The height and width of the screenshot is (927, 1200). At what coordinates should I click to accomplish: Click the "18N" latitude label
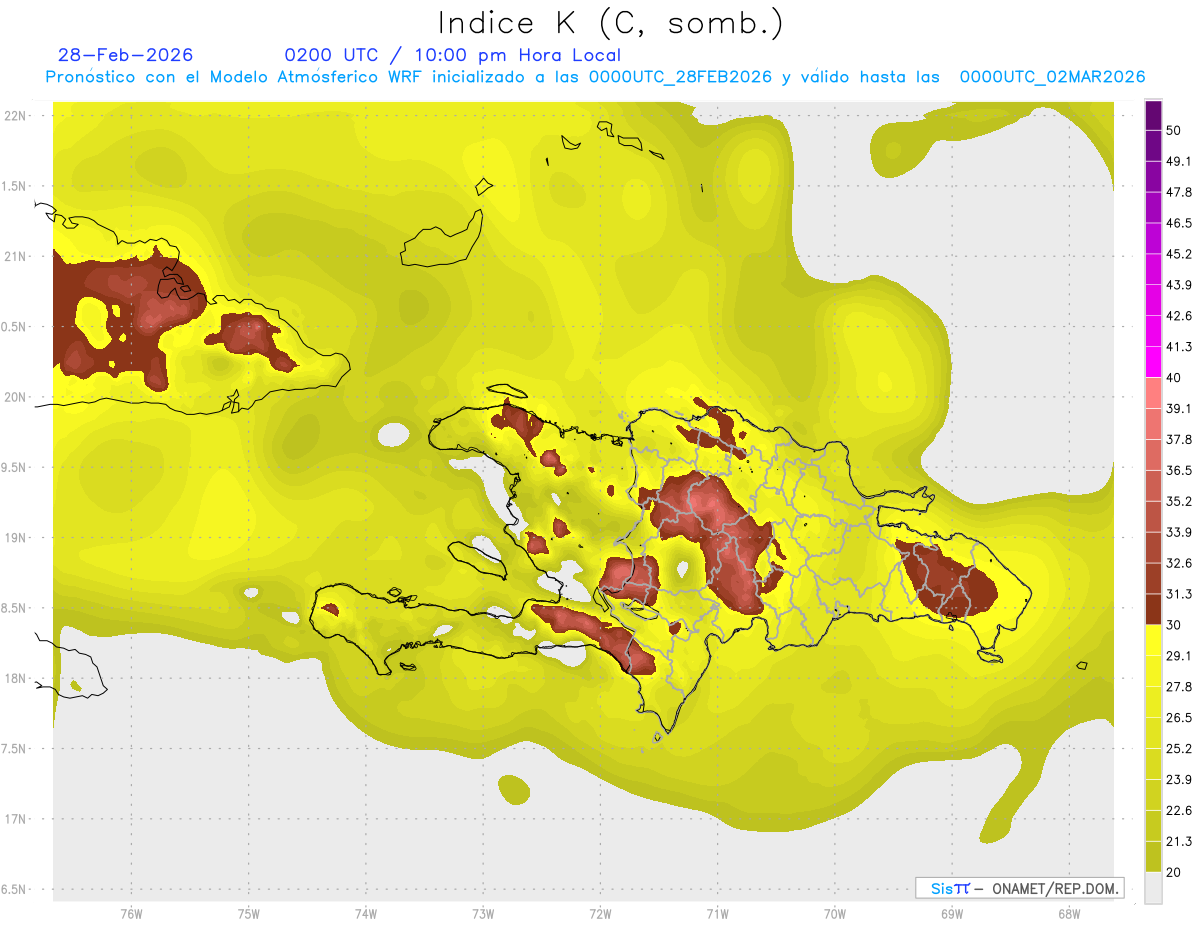coord(17,678)
